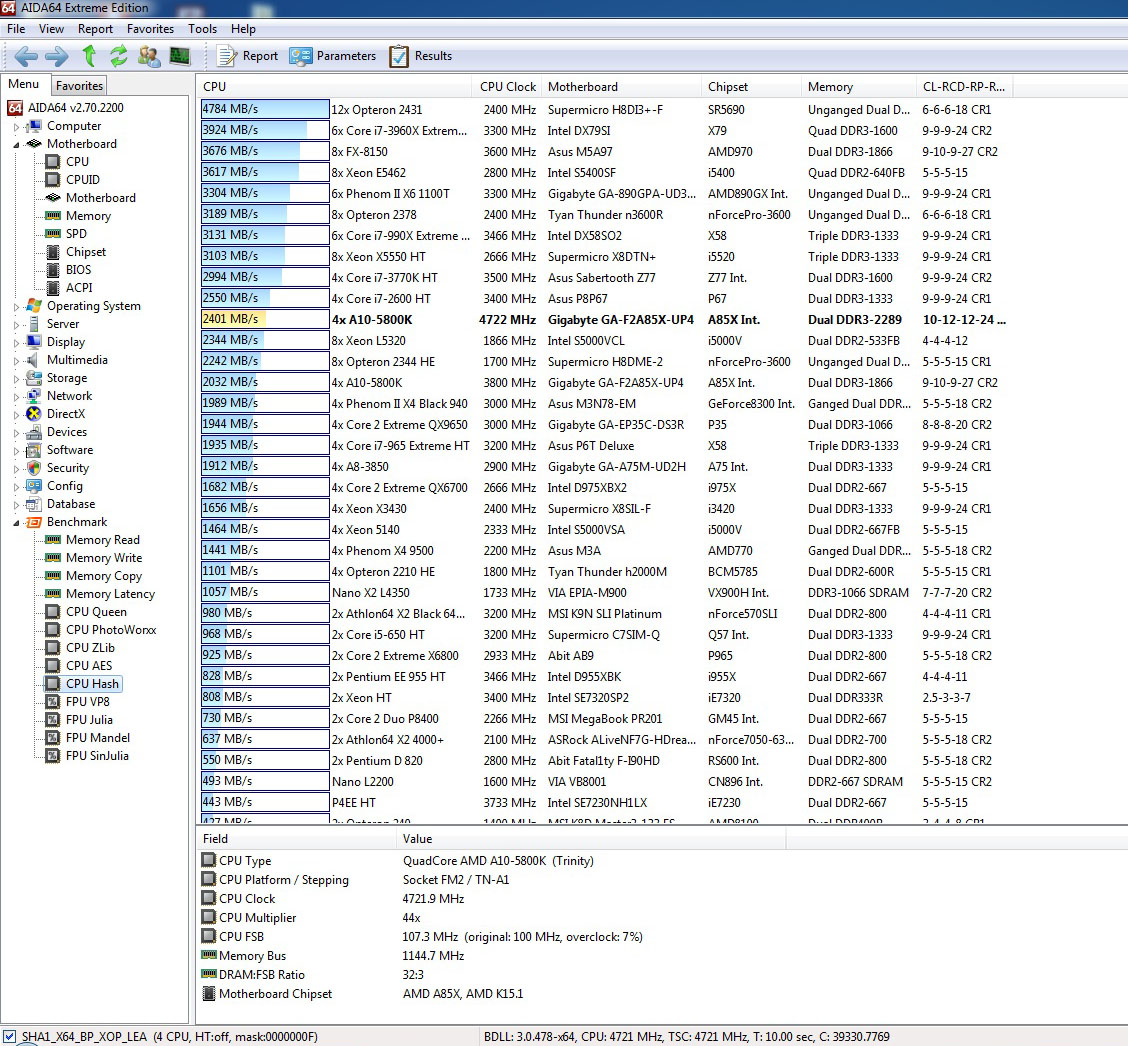Expand the Computer tree node

pyautogui.click(x=16, y=127)
